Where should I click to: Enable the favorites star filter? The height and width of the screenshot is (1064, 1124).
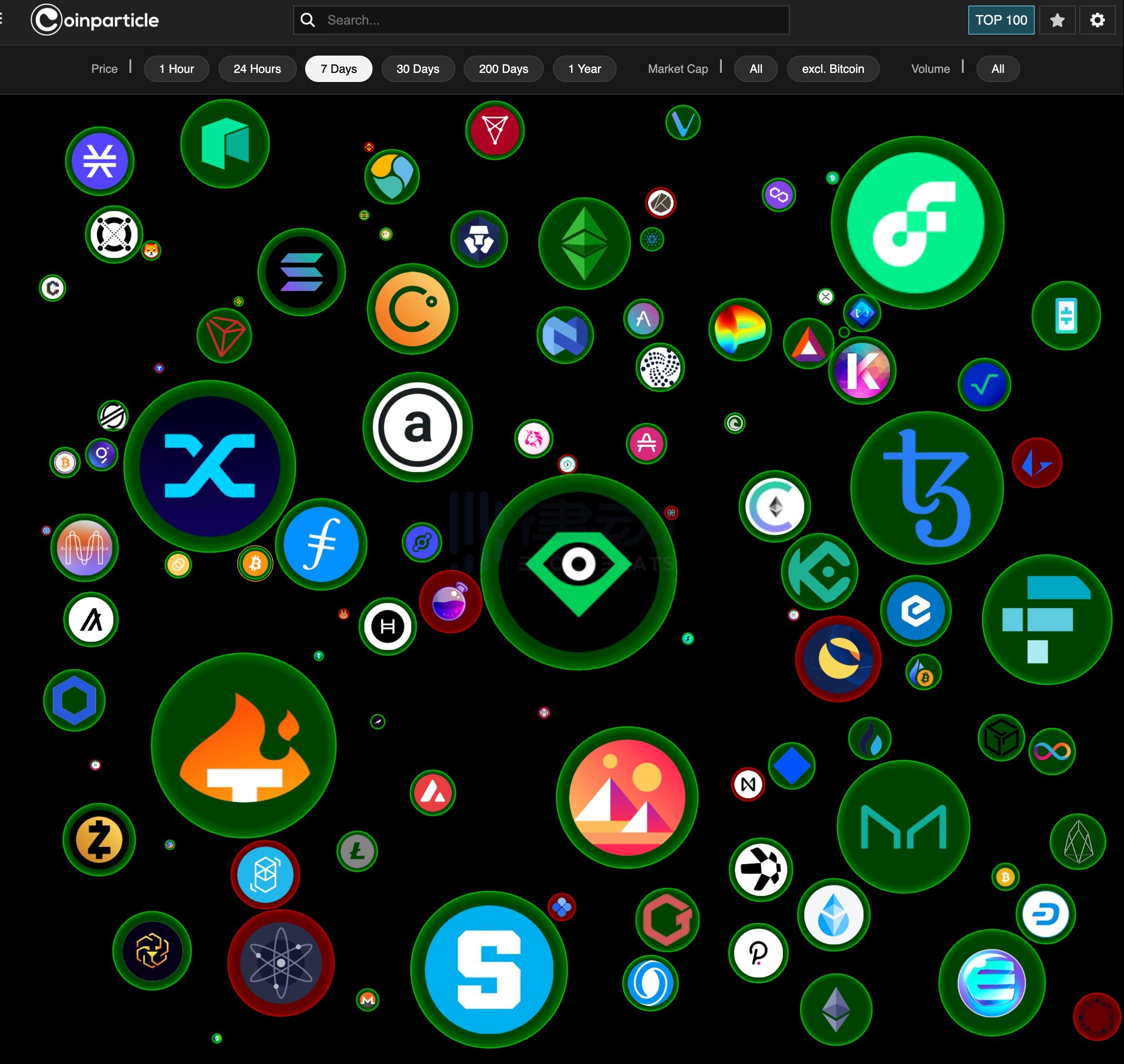click(x=1057, y=20)
